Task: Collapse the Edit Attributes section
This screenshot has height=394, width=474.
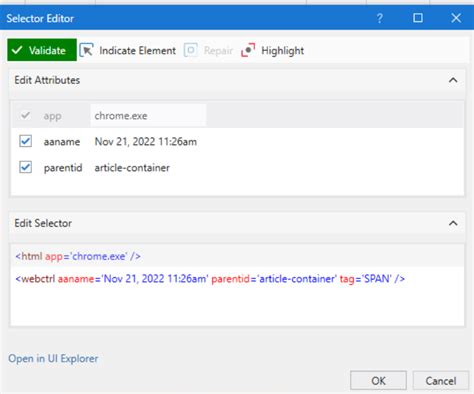Action: pos(453,80)
